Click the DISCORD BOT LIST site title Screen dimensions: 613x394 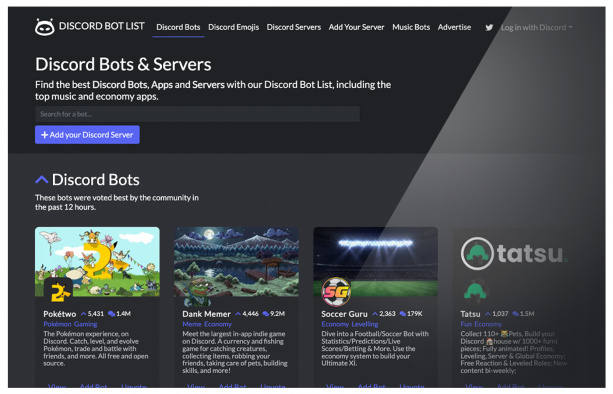tap(102, 26)
